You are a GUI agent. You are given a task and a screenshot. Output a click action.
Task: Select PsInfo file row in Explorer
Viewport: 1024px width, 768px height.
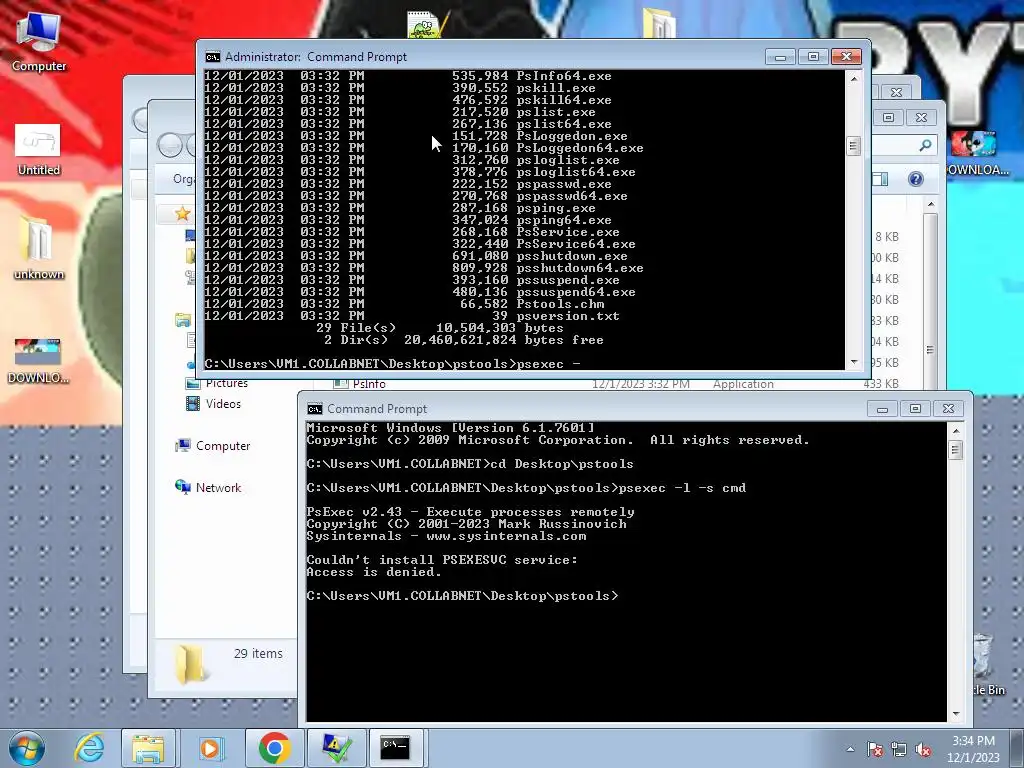616,384
